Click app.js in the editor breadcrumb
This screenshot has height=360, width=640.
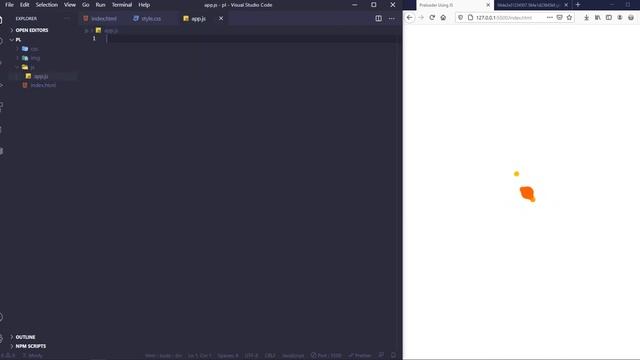(x=111, y=31)
